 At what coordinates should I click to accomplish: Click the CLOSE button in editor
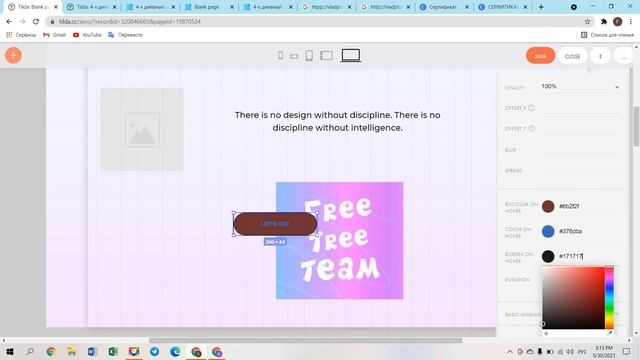click(572, 56)
